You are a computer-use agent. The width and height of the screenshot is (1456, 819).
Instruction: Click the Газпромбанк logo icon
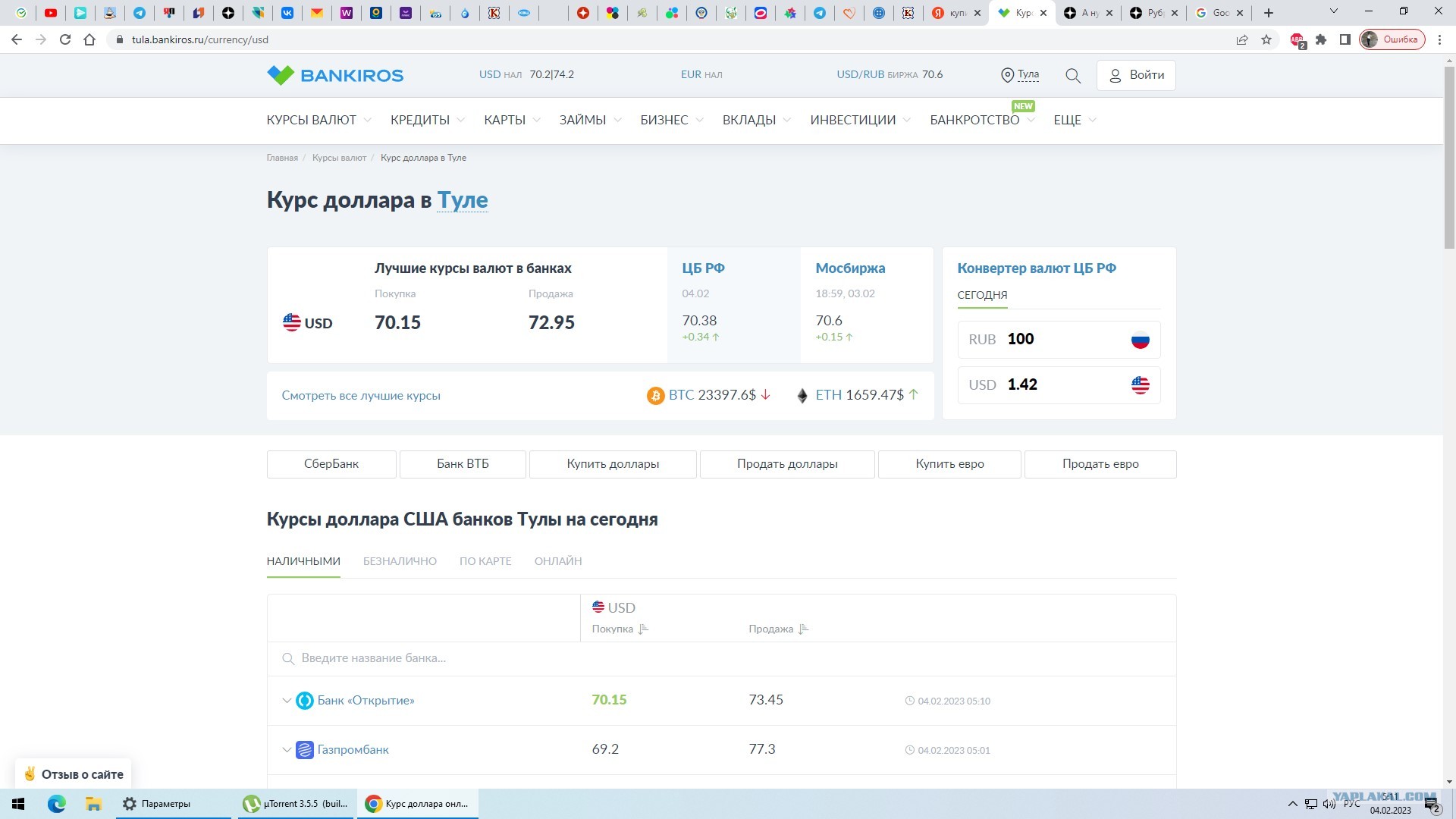(305, 750)
